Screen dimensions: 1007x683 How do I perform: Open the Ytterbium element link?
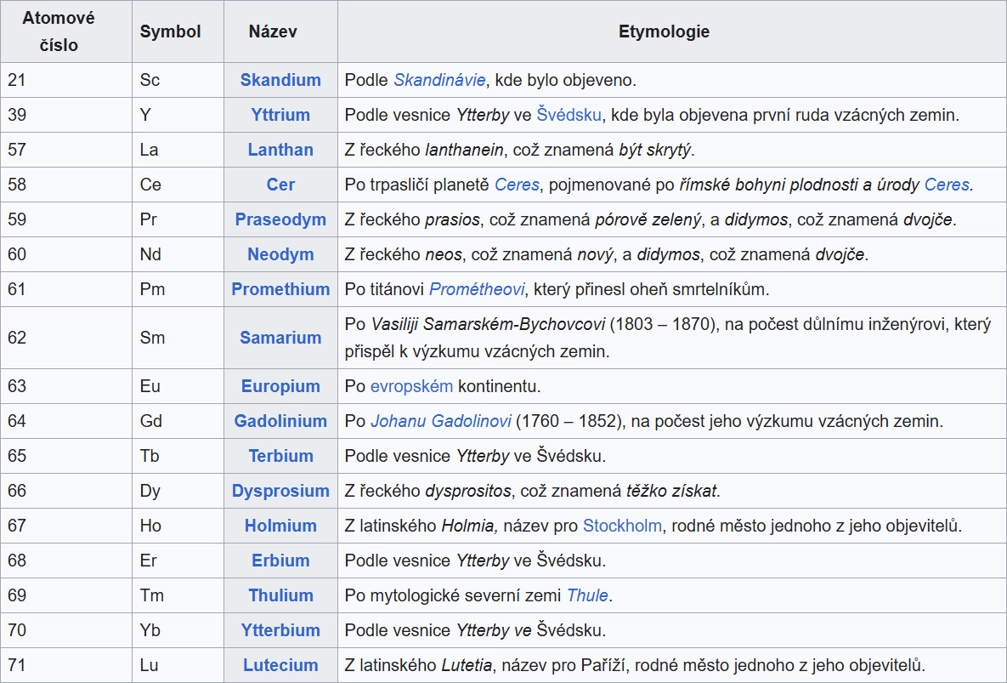point(280,630)
